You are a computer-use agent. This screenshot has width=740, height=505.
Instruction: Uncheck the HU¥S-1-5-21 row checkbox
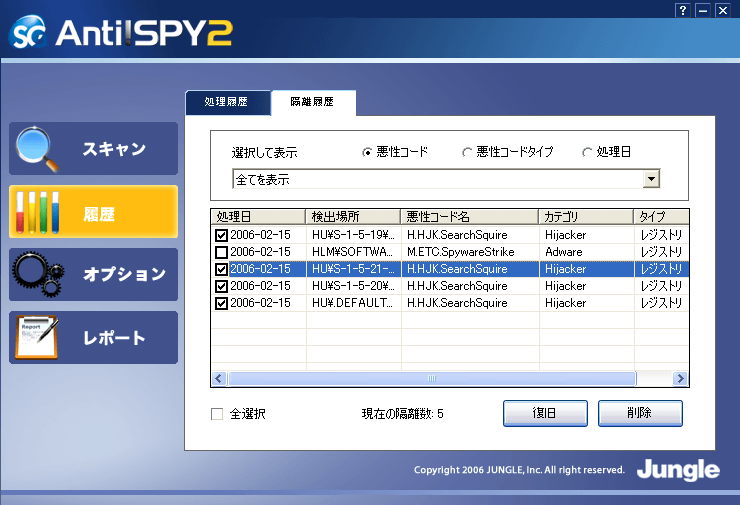[x=221, y=269]
